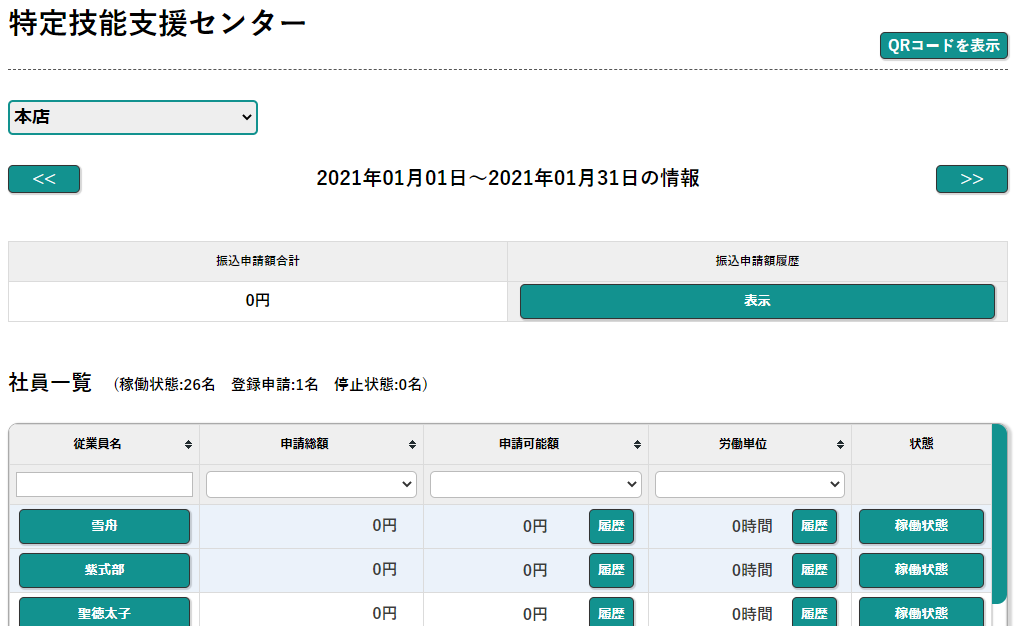The width and height of the screenshot is (1019, 626).
Task: Click the employee name filter text field
Action: 104,484
